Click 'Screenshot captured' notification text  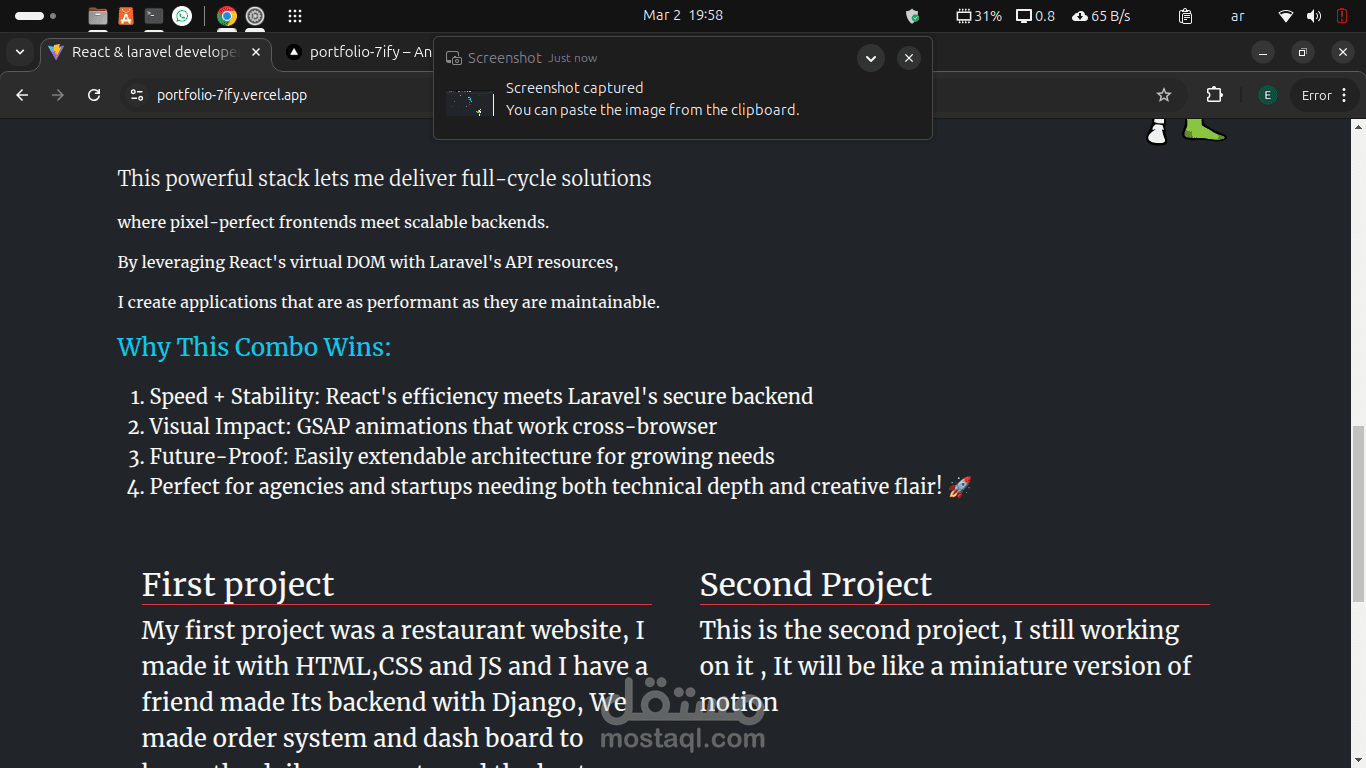[575, 88]
